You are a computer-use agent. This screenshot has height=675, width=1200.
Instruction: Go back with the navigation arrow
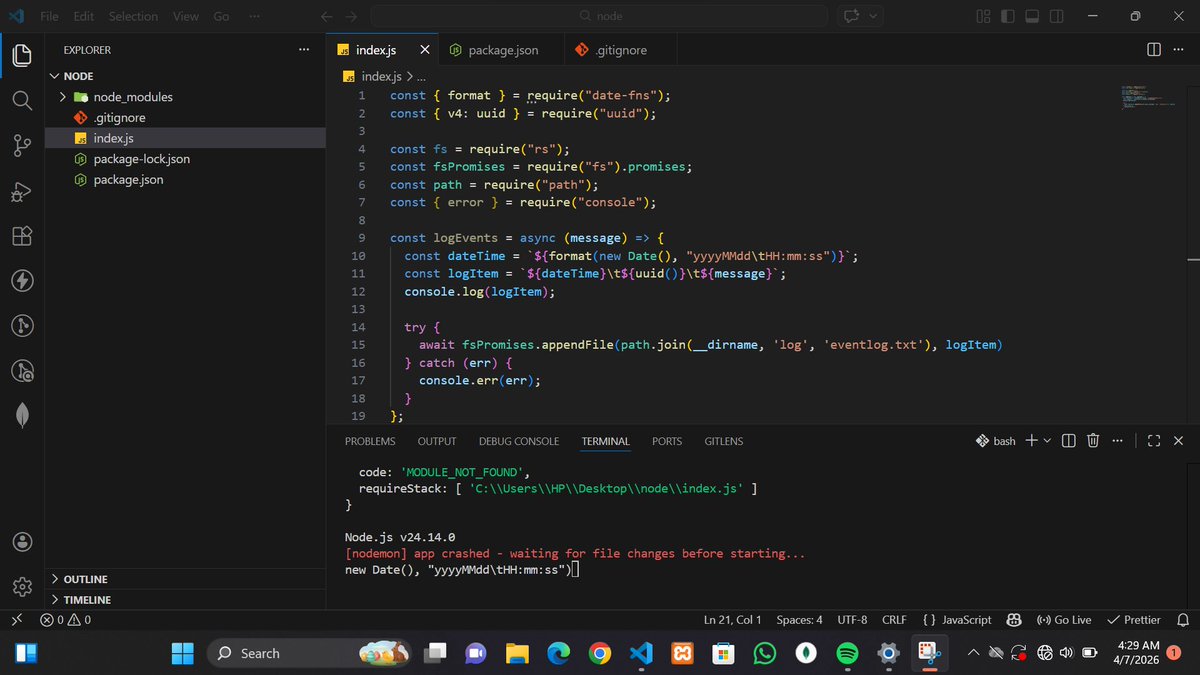pos(326,16)
